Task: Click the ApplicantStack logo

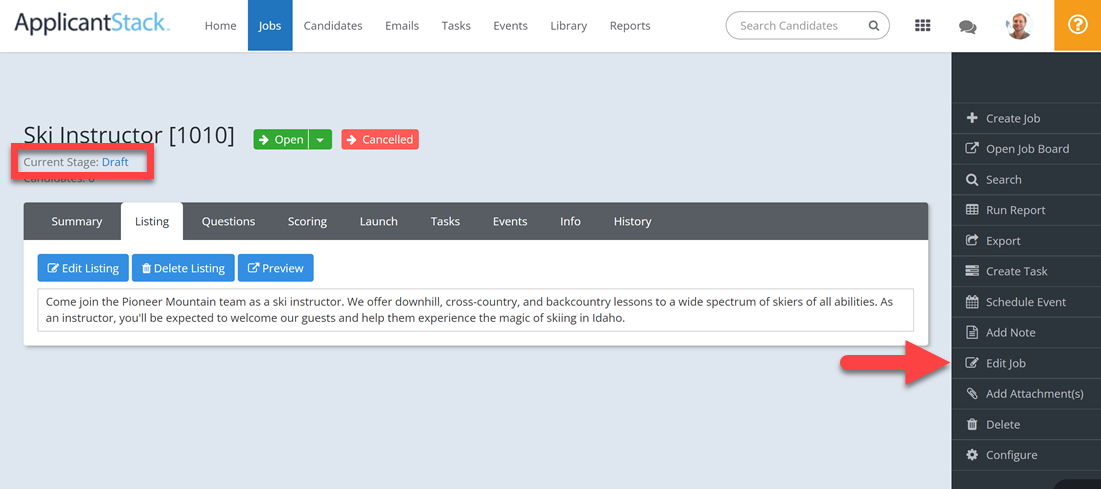Action: coord(92,24)
